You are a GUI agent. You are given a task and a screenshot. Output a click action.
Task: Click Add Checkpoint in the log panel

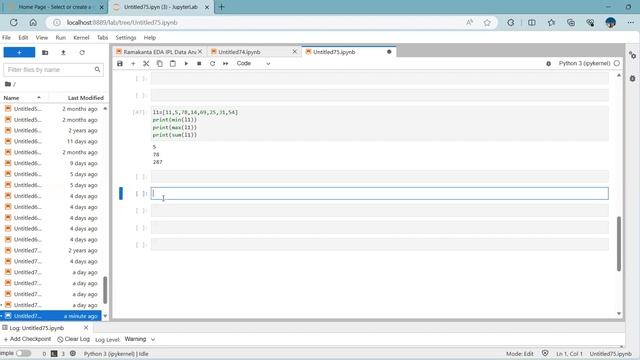[x=27, y=339]
